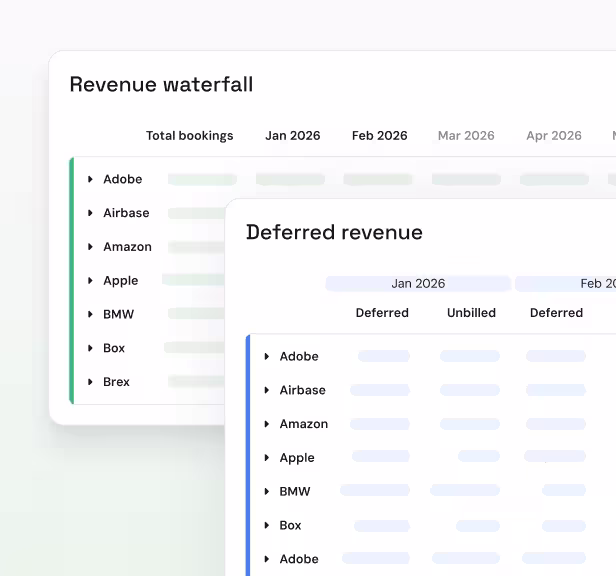The width and height of the screenshot is (616, 576).
Task: Click Box name in Revenue waterfall
Action: click(x=114, y=348)
